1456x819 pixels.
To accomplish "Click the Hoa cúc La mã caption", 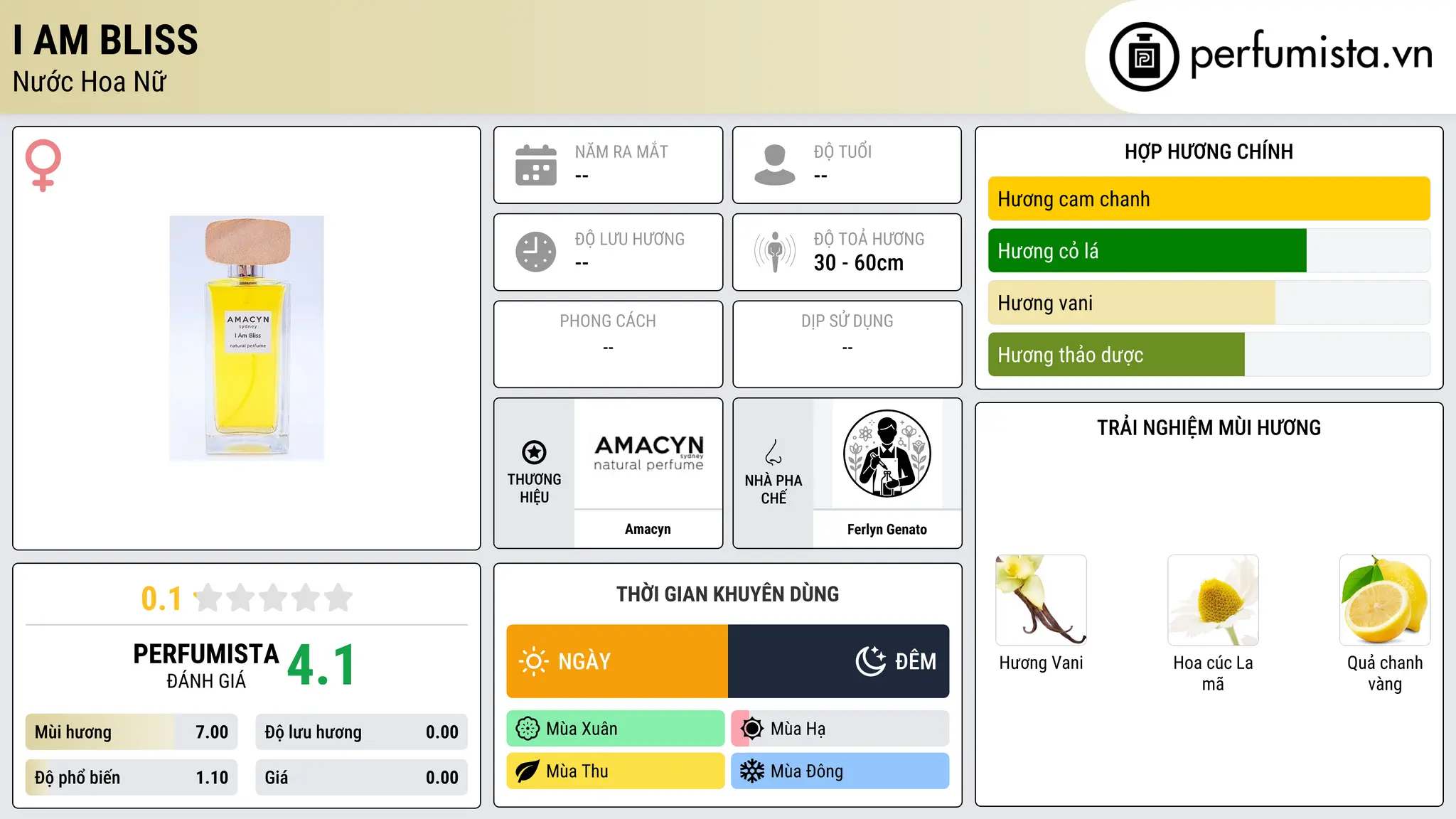I will (1213, 673).
